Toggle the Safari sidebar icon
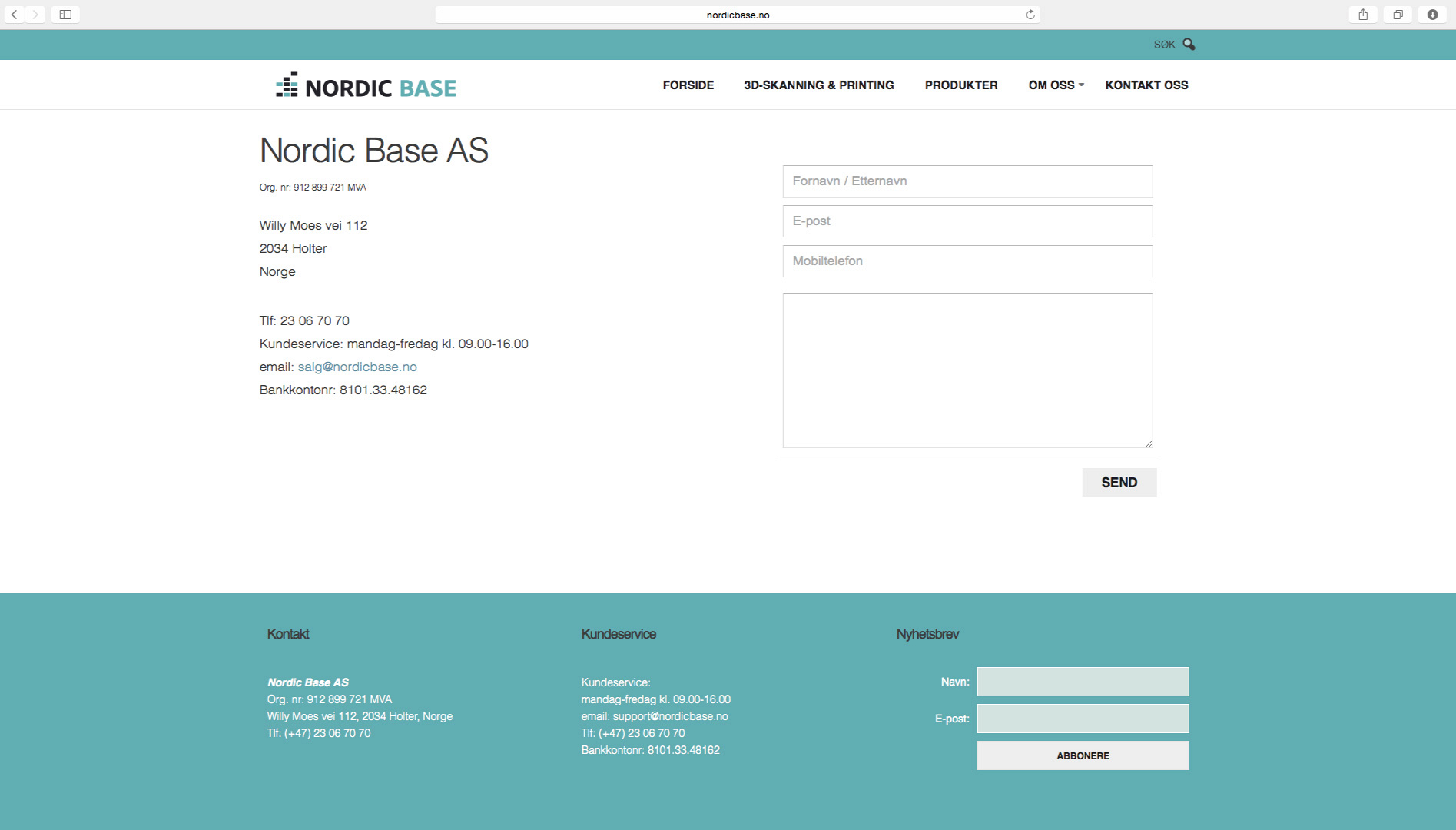1456x830 pixels. (x=65, y=15)
